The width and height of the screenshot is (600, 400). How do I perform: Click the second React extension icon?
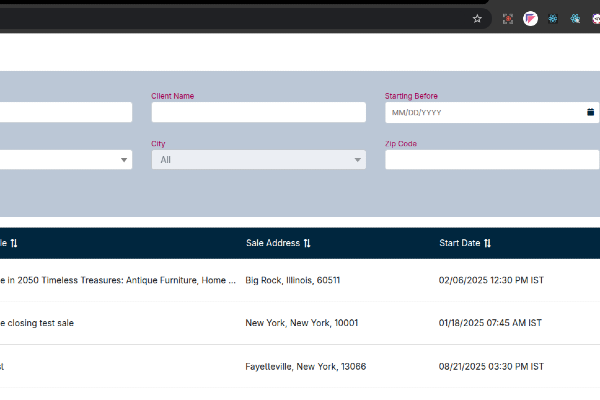point(575,18)
